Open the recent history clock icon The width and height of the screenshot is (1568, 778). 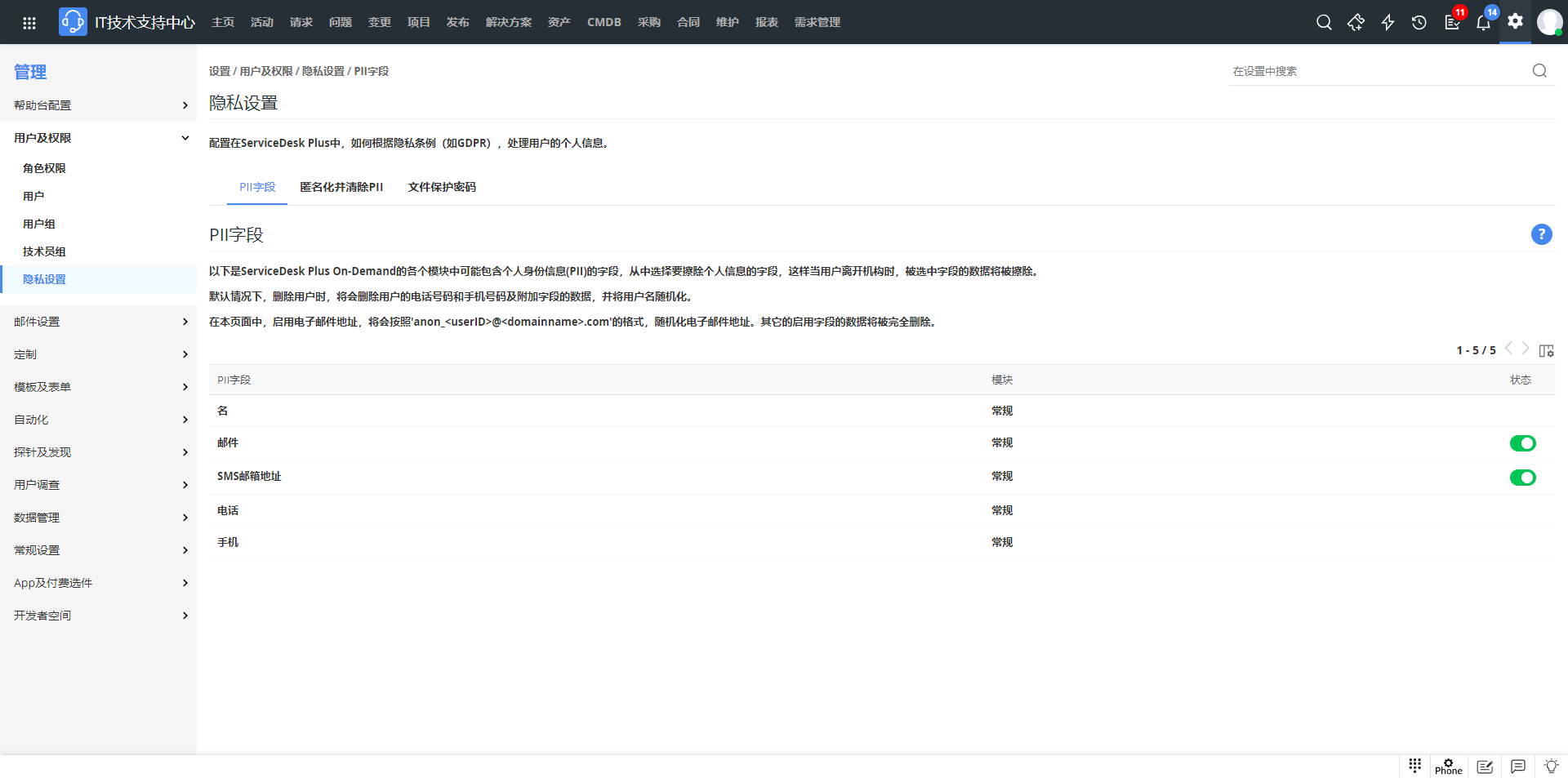(x=1419, y=22)
